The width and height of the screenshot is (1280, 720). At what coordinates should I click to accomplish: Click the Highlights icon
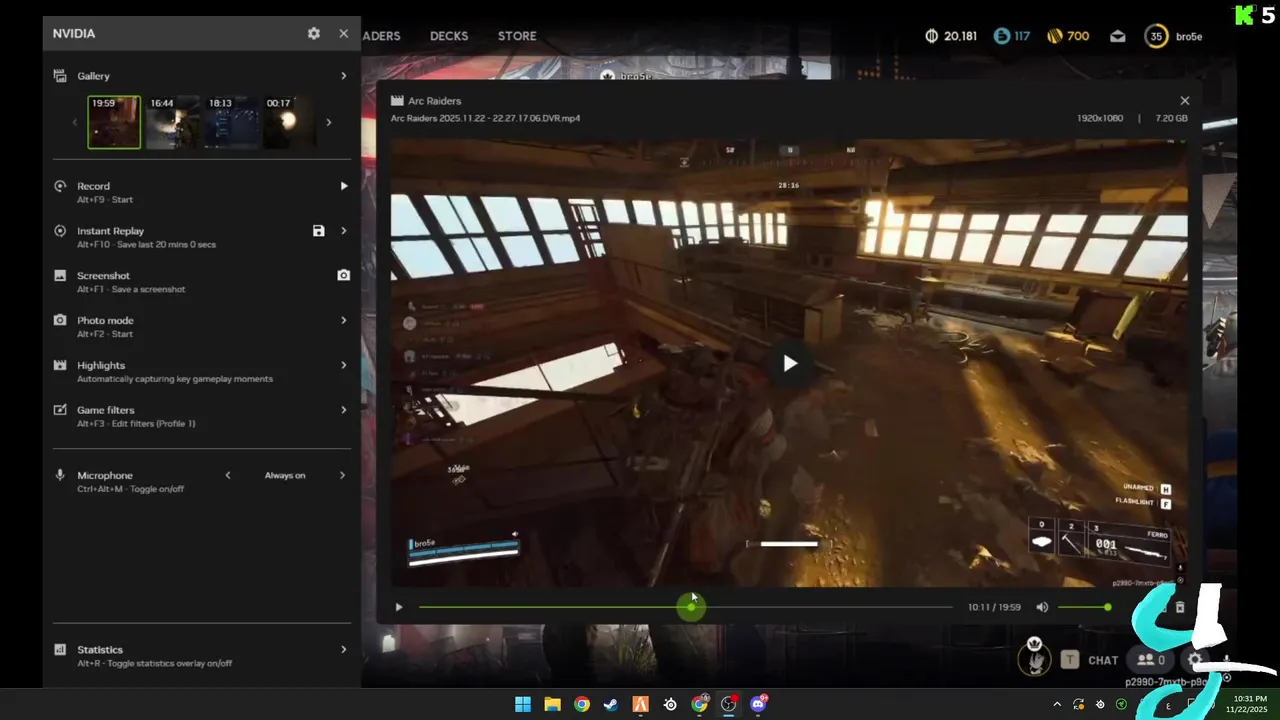60,365
